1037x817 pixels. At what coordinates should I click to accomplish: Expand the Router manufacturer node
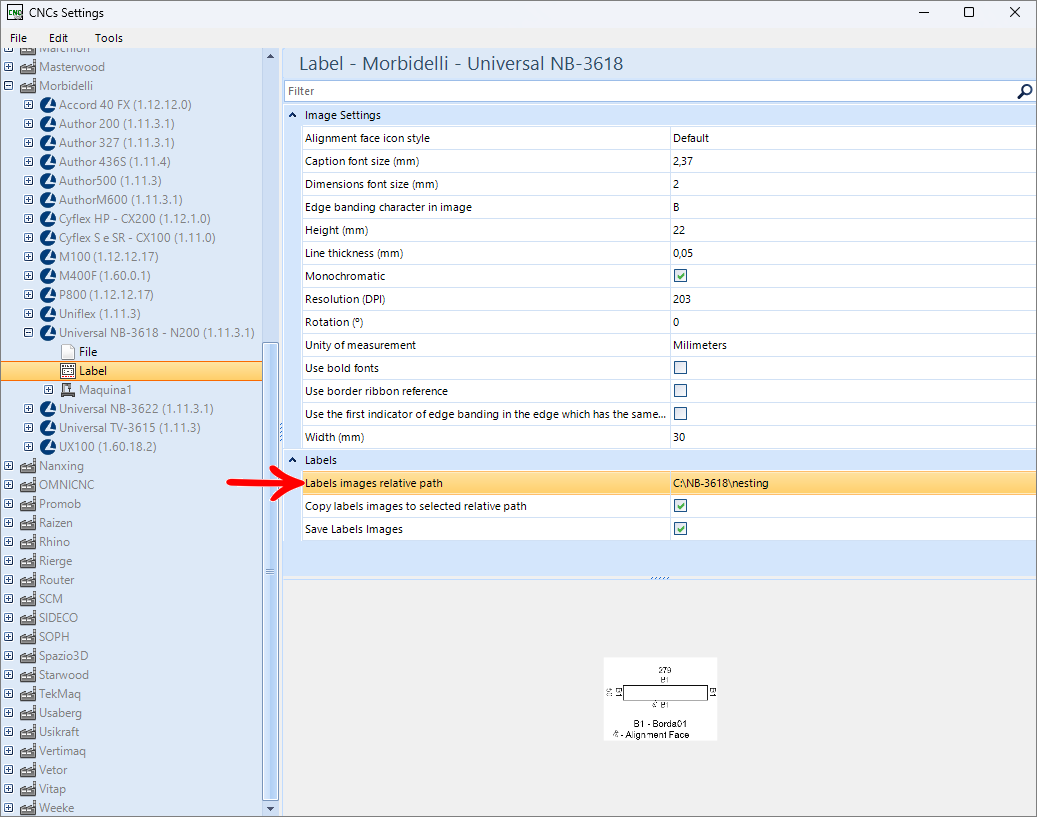[9, 580]
